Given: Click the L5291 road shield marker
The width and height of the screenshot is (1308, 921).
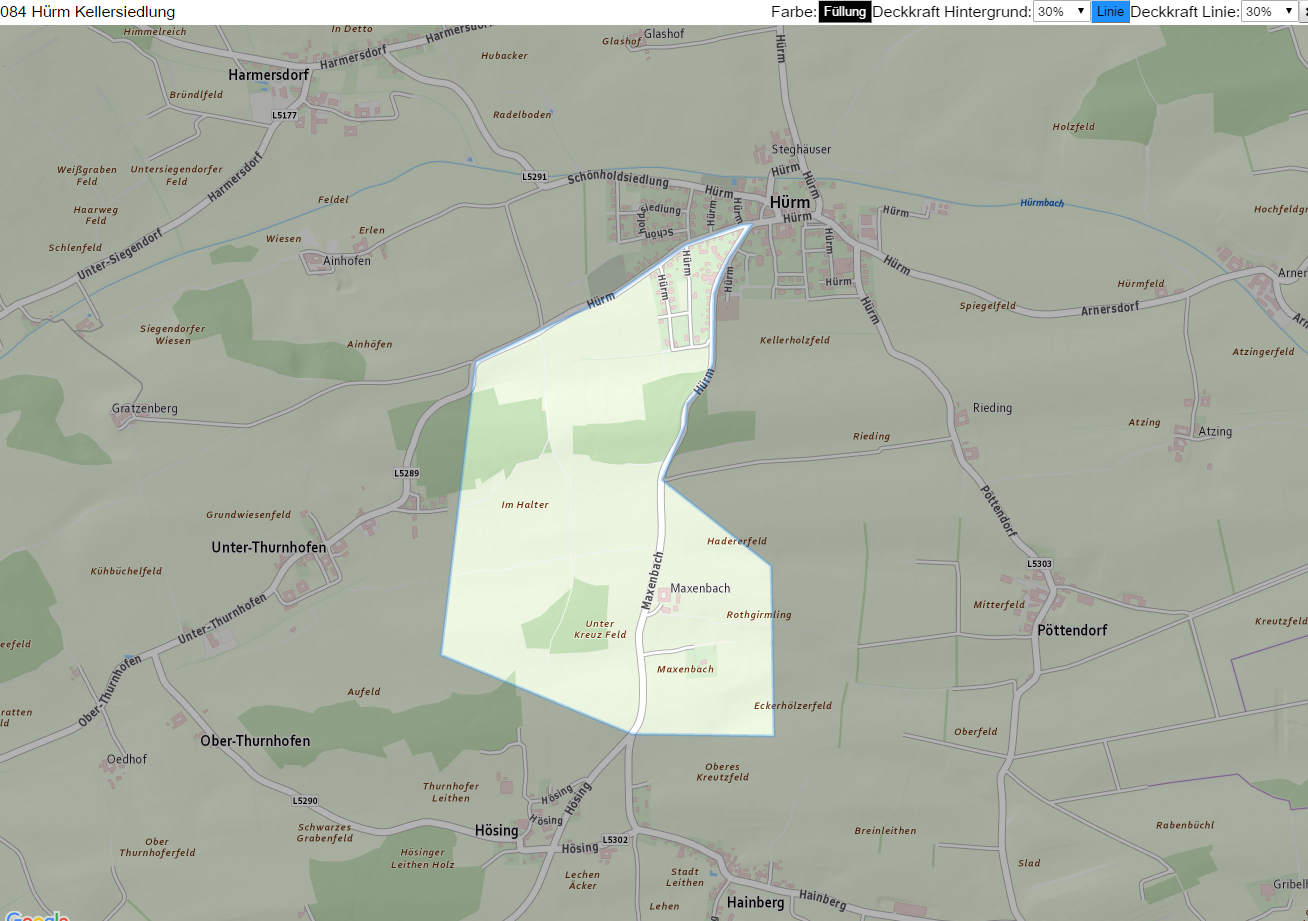Looking at the screenshot, I should coord(535,177).
